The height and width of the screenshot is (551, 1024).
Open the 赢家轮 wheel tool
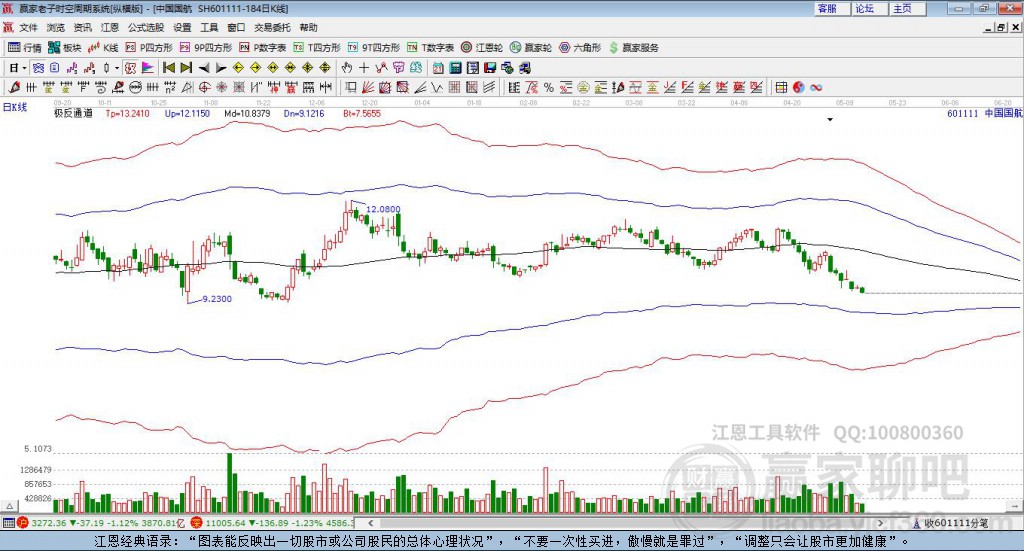pyautogui.click(x=530, y=48)
